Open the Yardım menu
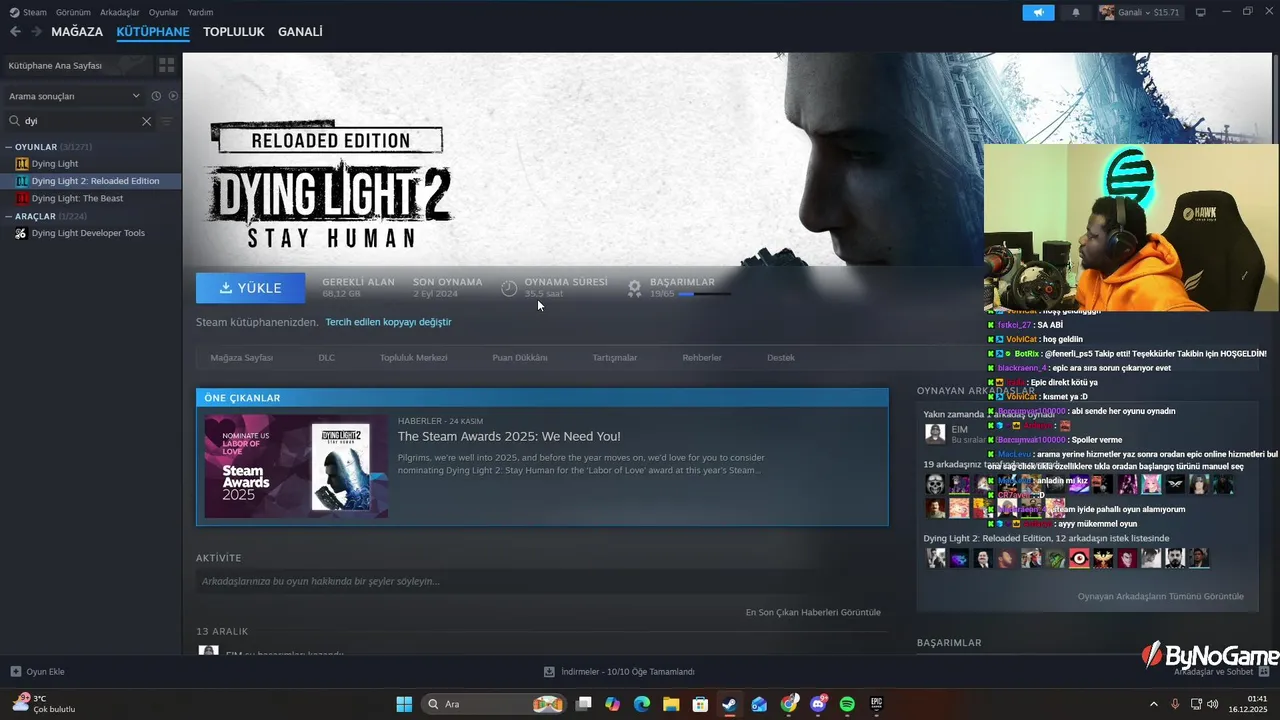 pos(200,12)
